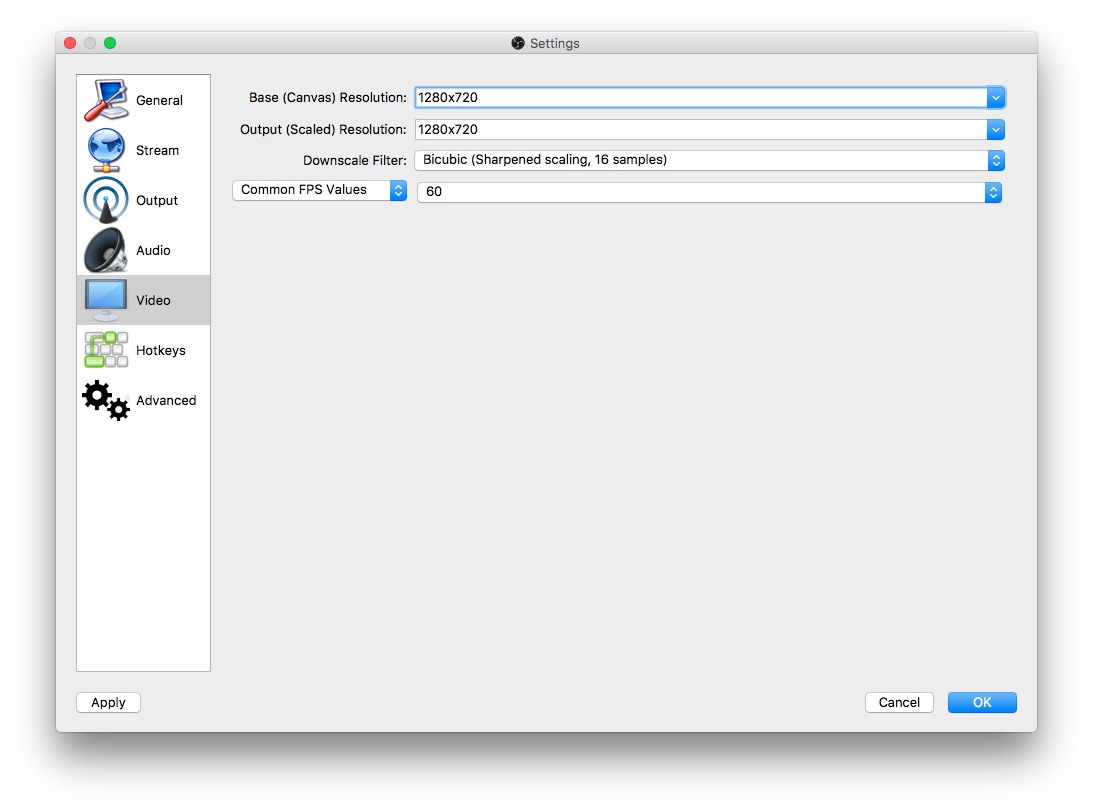Open the Downscale Filter dropdown
The width and height of the screenshot is (1093, 812).
(x=709, y=160)
